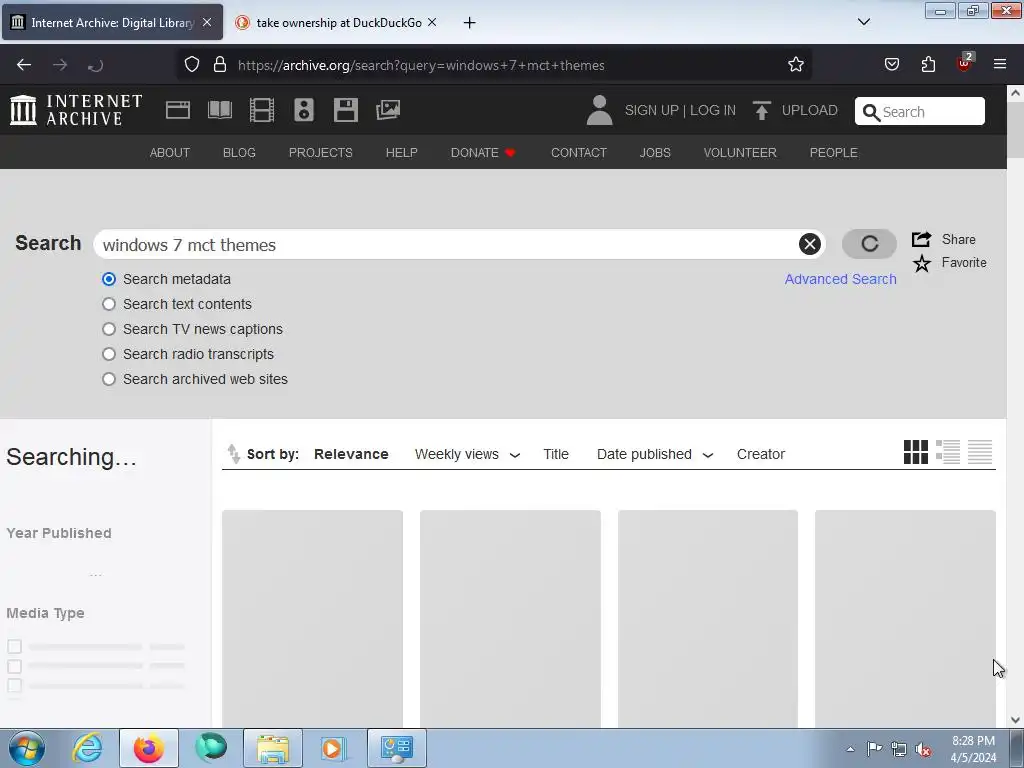Bookmark this page with the star
Image resolution: width=1024 pixels, height=768 pixels.
[x=795, y=65]
